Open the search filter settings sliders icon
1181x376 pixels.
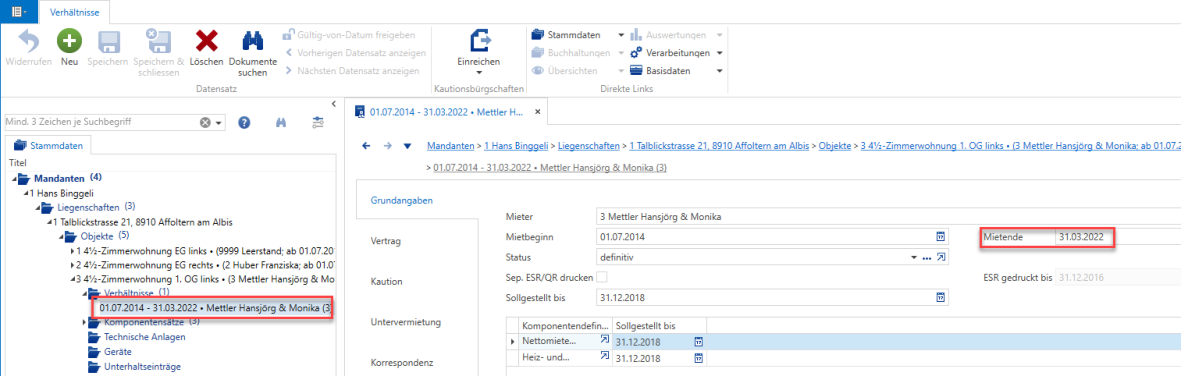tap(319, 123)
